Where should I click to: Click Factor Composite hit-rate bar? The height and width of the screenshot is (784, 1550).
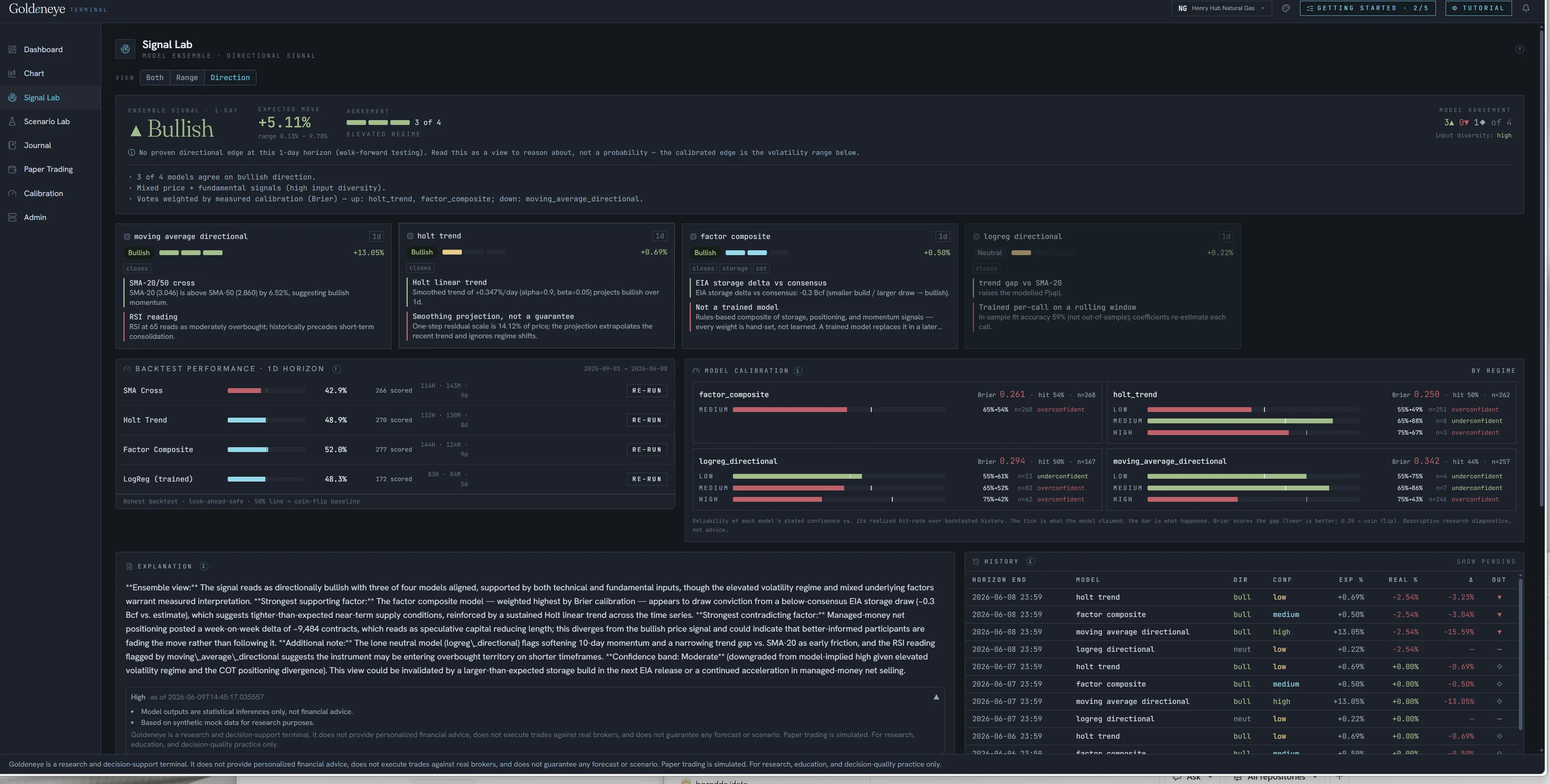pos(266,450)
